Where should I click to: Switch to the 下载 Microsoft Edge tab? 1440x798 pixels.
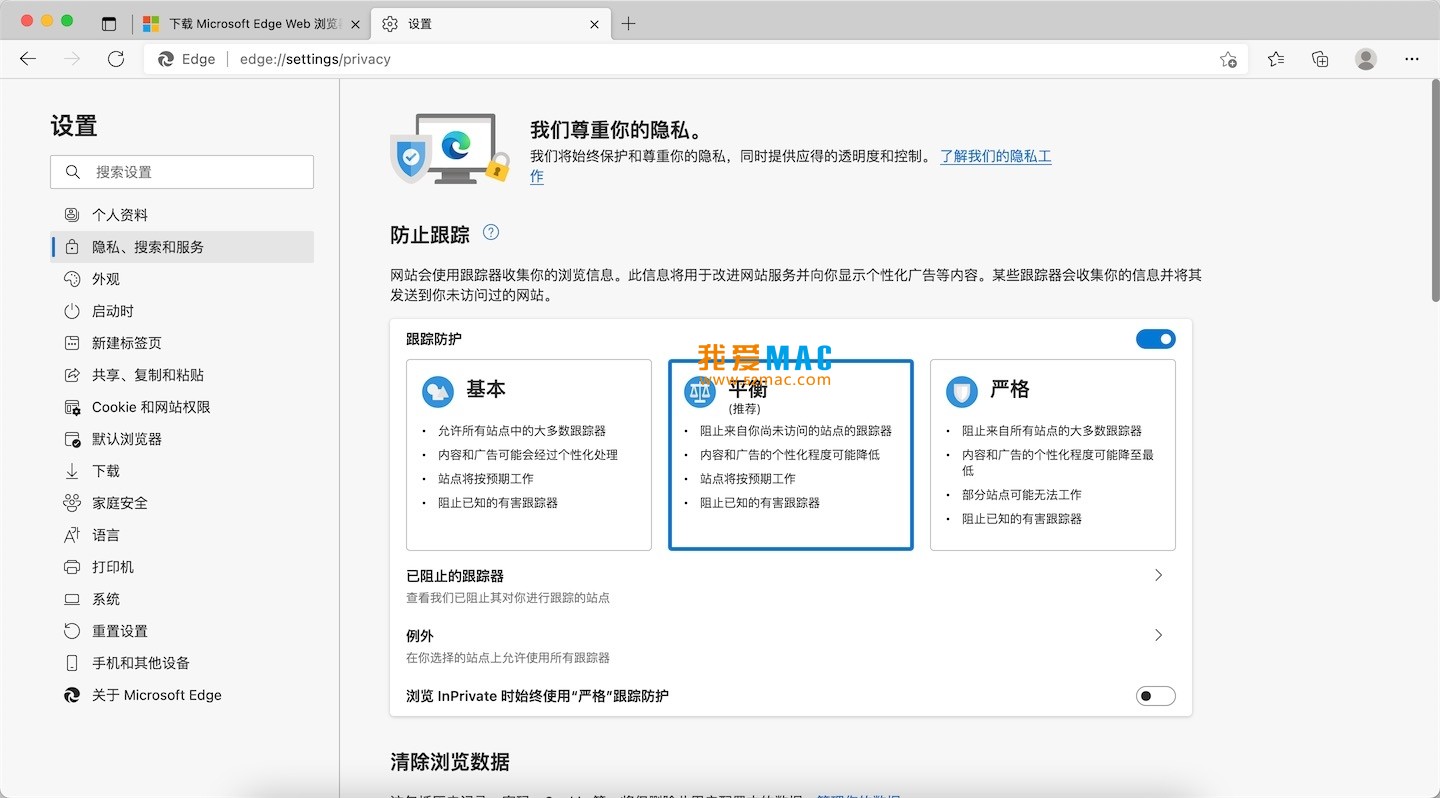[x=250, y=24]
